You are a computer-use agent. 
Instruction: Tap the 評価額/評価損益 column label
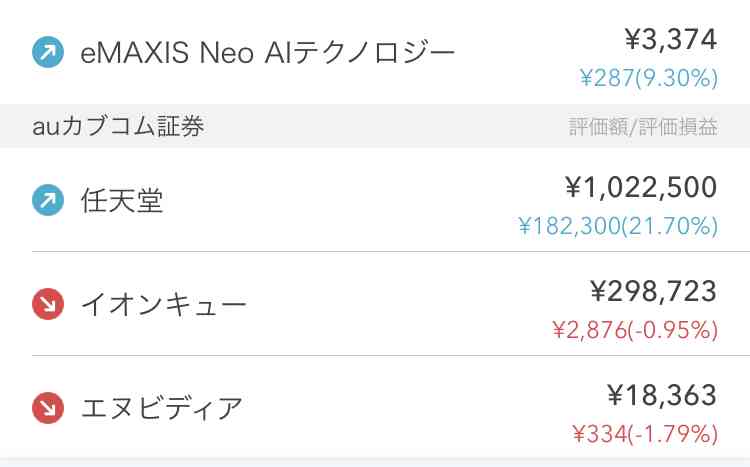643,127
